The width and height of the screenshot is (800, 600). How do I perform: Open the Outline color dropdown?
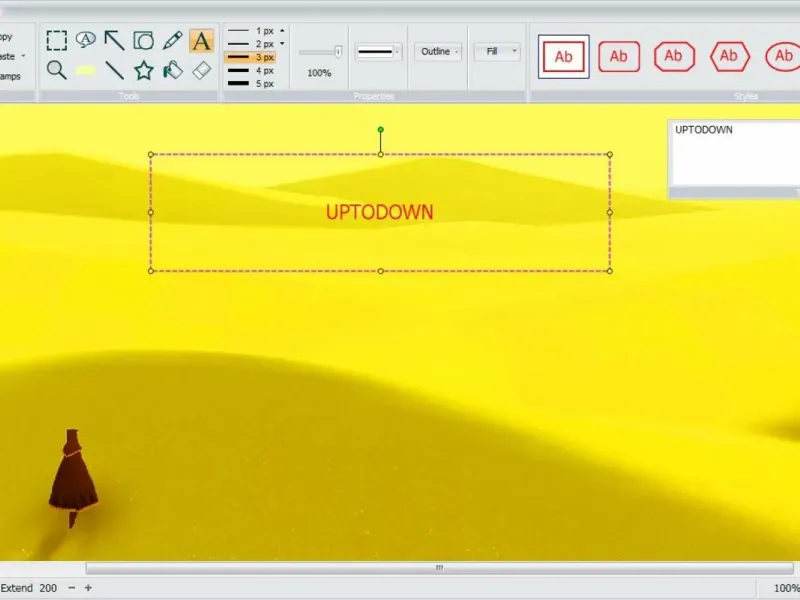click(438, 52)
